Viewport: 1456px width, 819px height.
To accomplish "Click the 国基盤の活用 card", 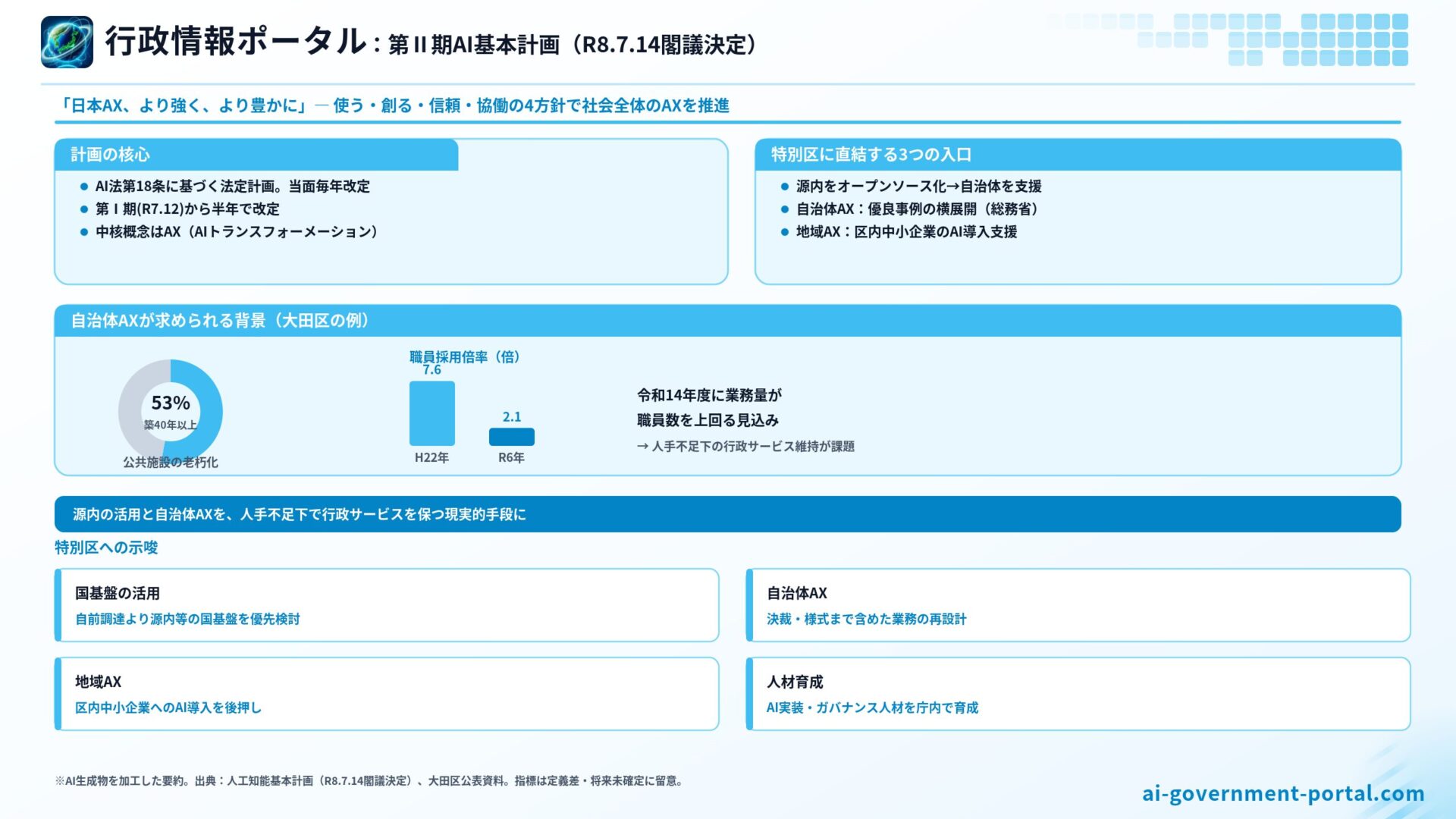I will point(387,605).
